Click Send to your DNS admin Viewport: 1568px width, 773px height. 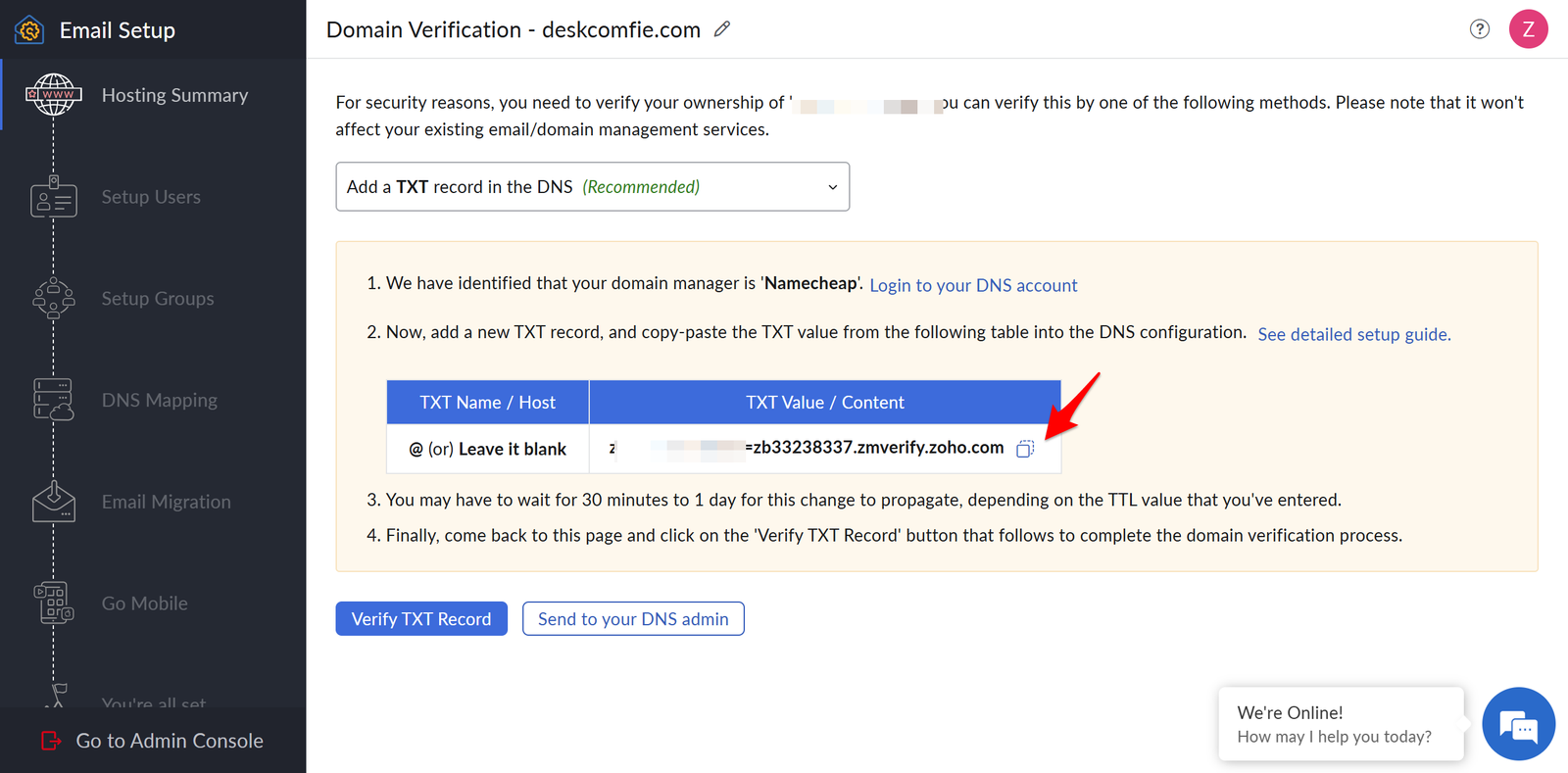(633, 619)
